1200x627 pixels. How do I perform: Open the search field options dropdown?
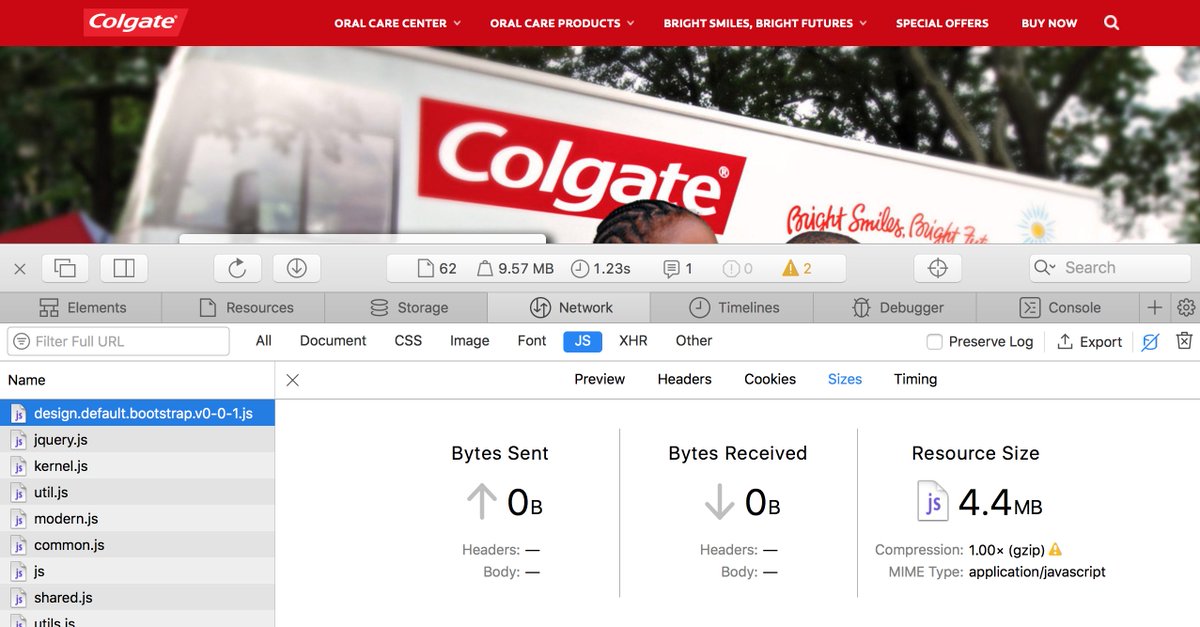pos(1044,268)
